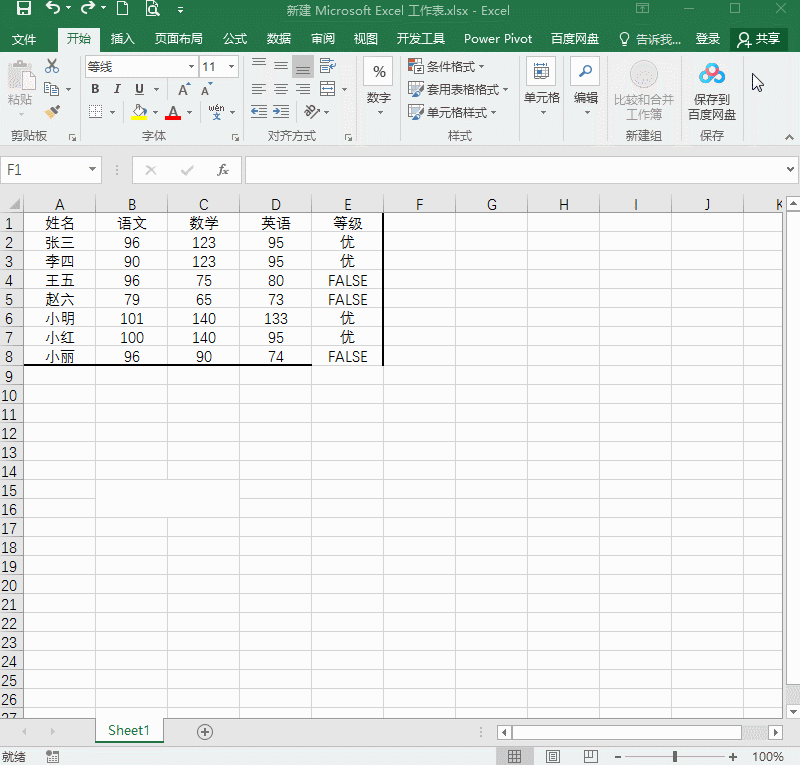Add a new sheet with plus icon
This screenshot has width=800, height=765.
(205, 731)
